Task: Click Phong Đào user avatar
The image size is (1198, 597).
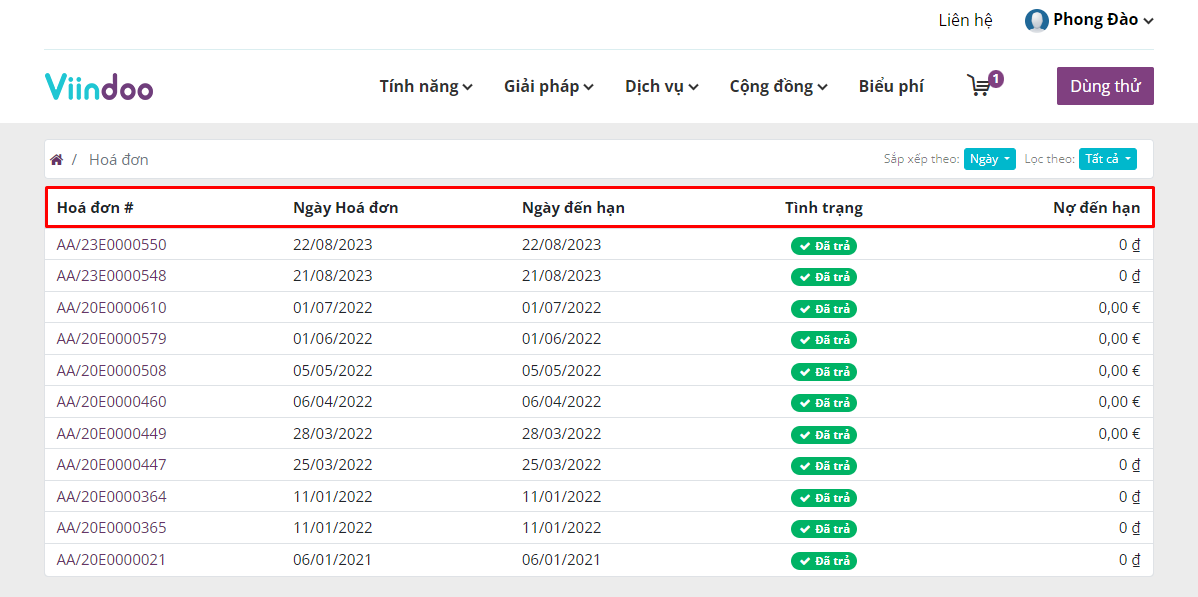Action: tap(1036, 21)
